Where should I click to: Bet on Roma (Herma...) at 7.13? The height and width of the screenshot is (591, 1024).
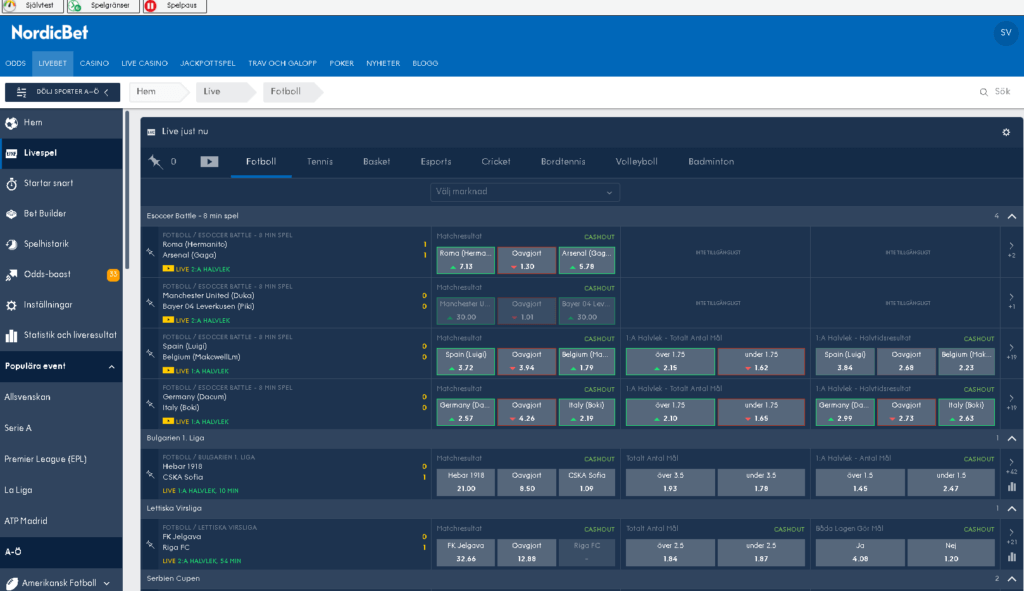[x=466, y=260]
